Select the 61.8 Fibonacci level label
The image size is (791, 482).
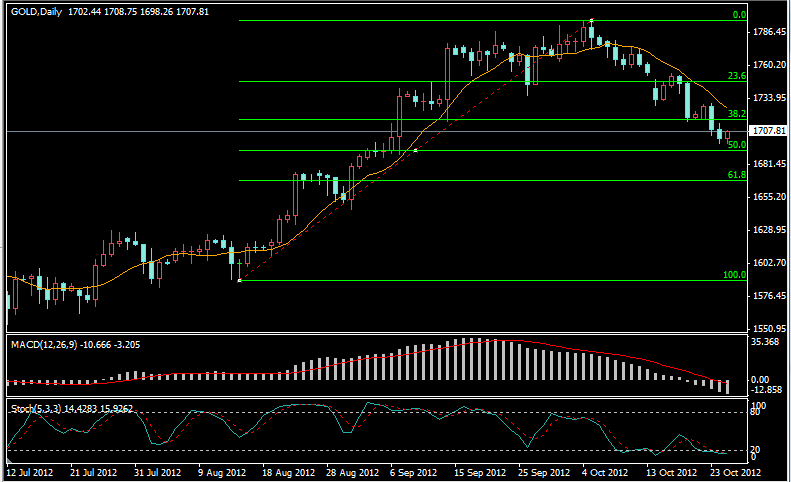tap(737, 175)
